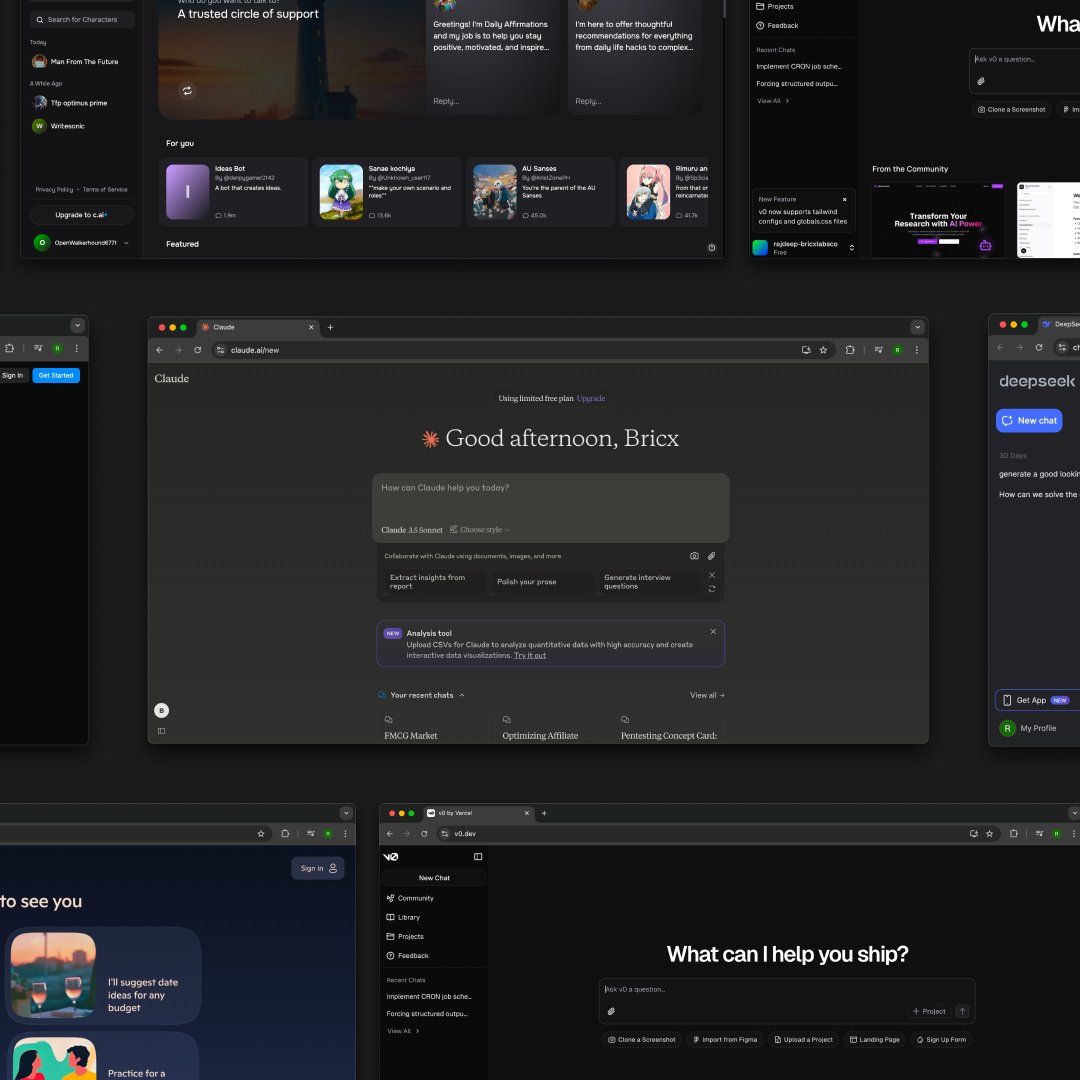Click Extract insights from report suggestion
Image resolution: width=1080 pixels, height=1080 pixels.
tap(435, 582)
